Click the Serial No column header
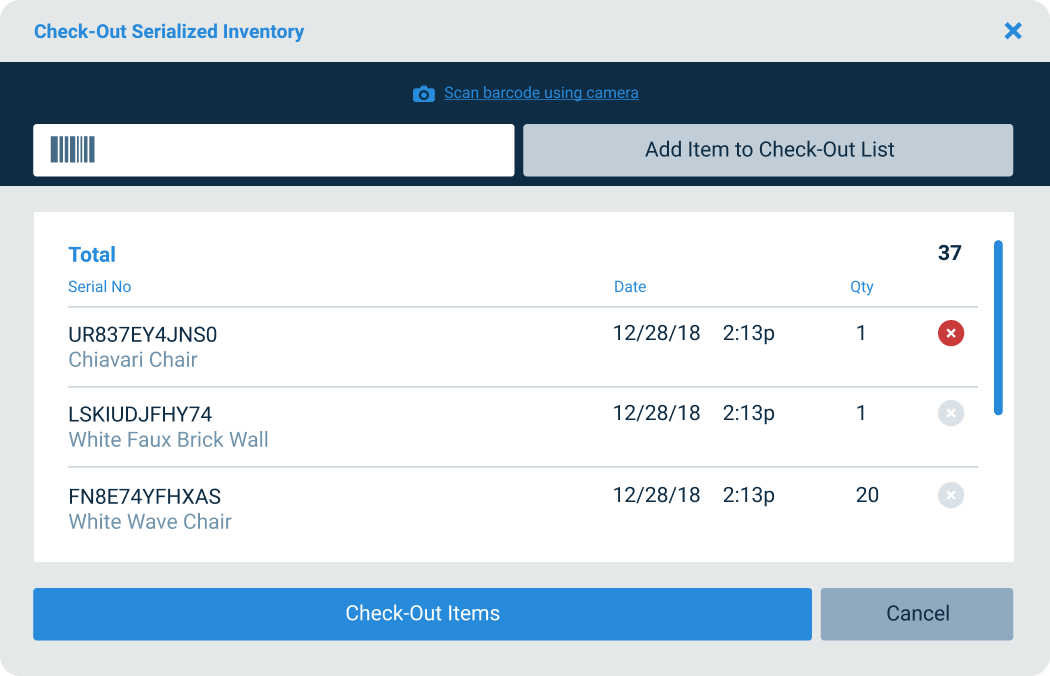 click(100, 287)
